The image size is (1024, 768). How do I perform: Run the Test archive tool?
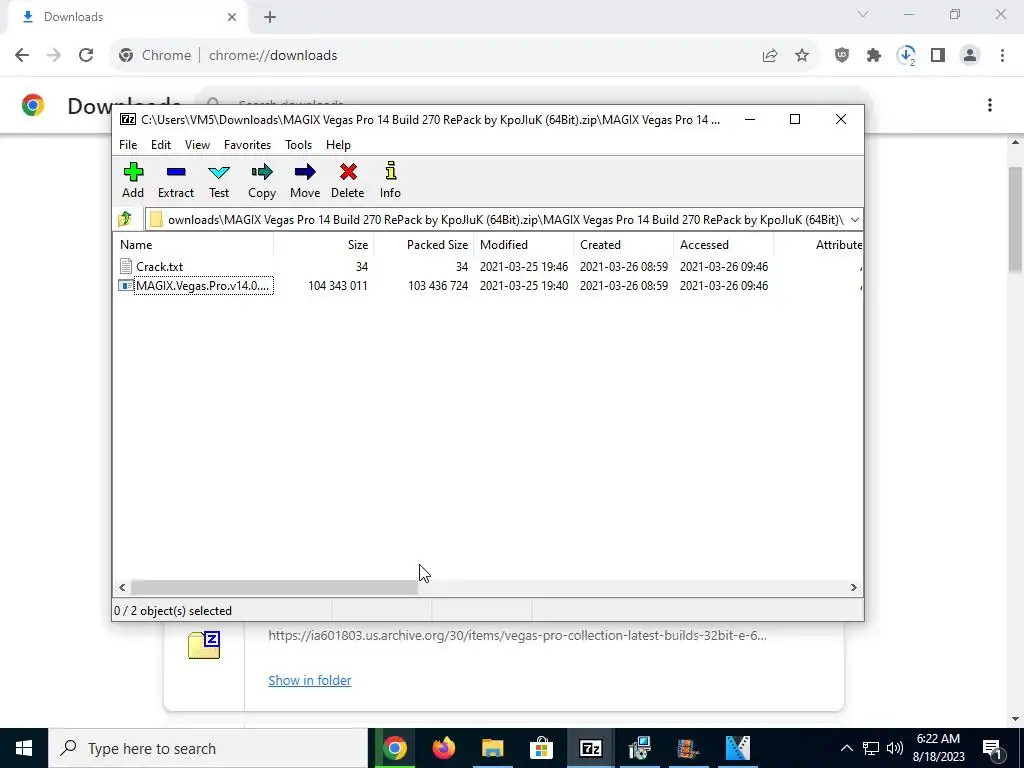tap(219, 180)
